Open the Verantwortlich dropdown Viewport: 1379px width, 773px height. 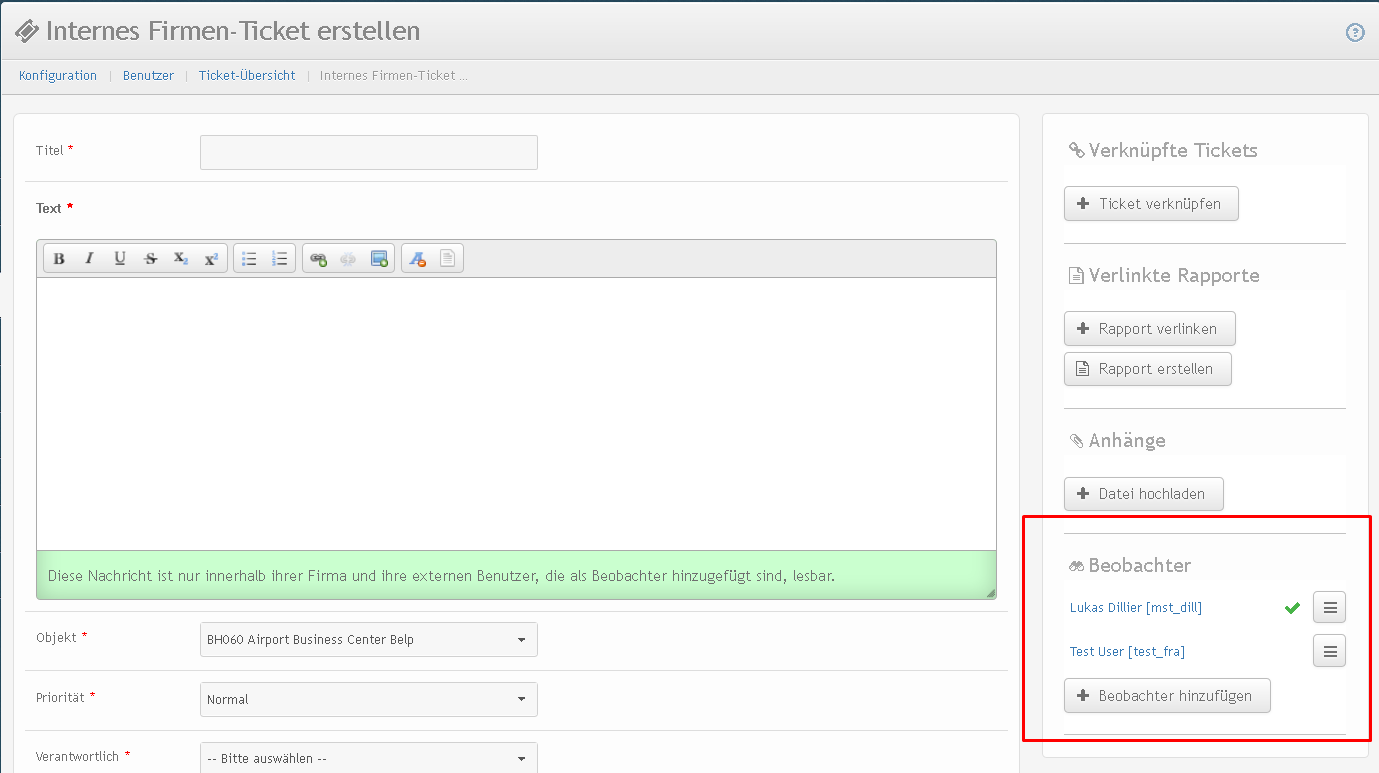point(369,758)
